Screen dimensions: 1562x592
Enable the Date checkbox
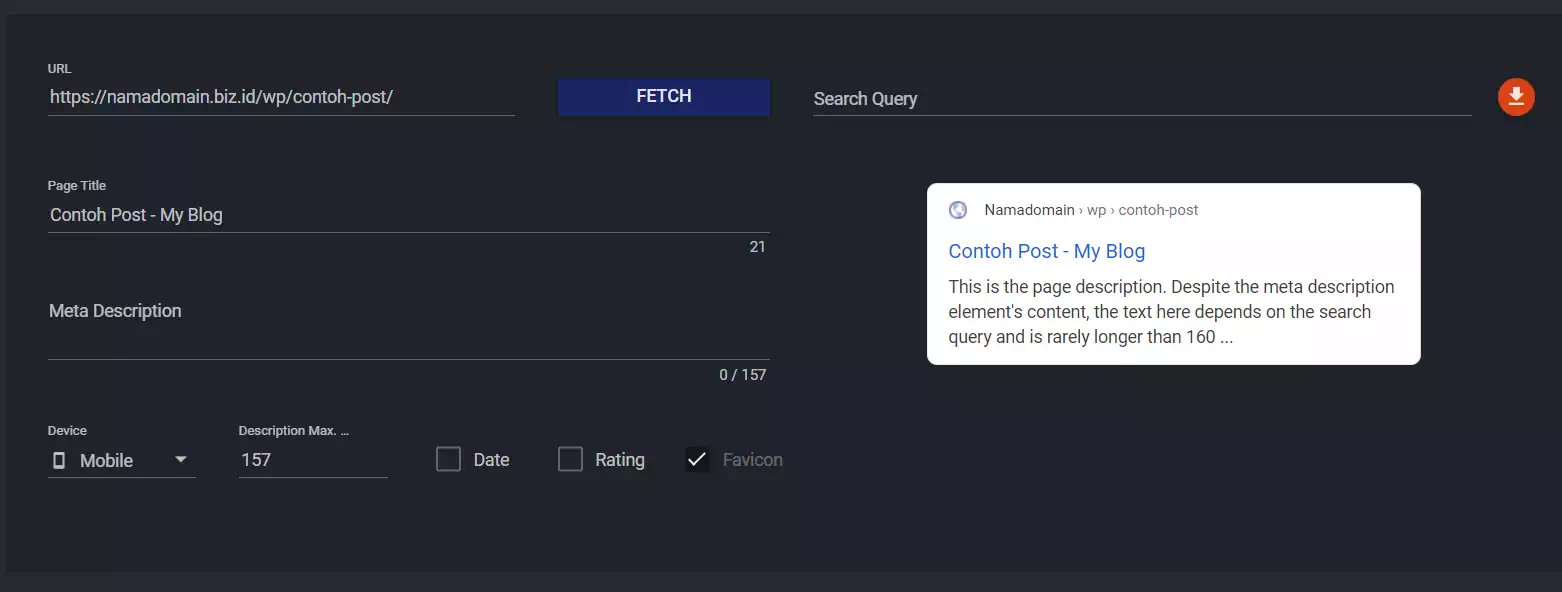448,459
